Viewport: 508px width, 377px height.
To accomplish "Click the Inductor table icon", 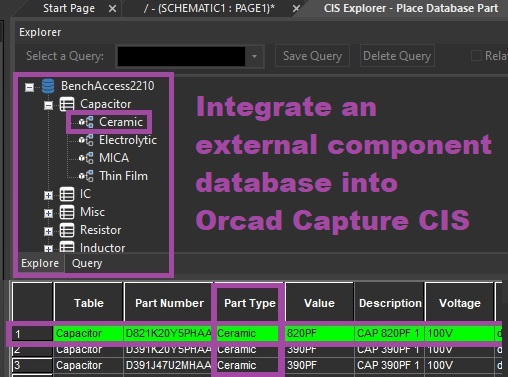I will [x=67, y=247].
